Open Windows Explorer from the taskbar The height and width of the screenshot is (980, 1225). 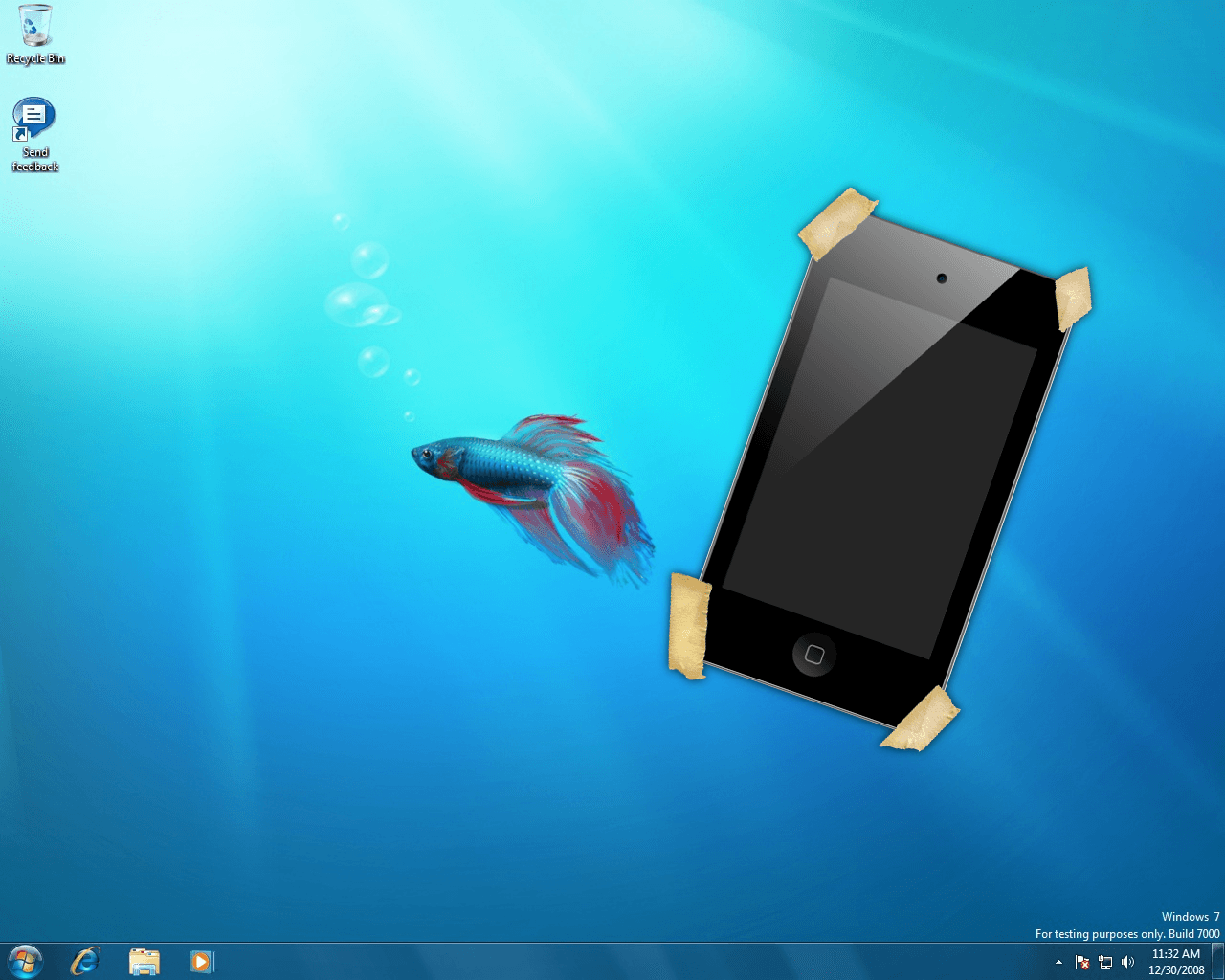[144, 961]
